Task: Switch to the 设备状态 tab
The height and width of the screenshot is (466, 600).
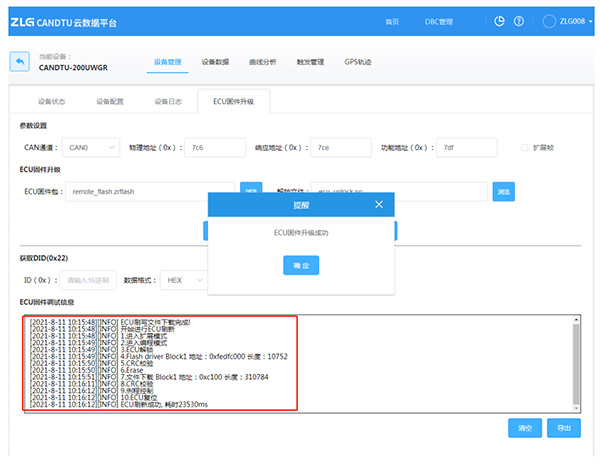Action: coord(52,102)
